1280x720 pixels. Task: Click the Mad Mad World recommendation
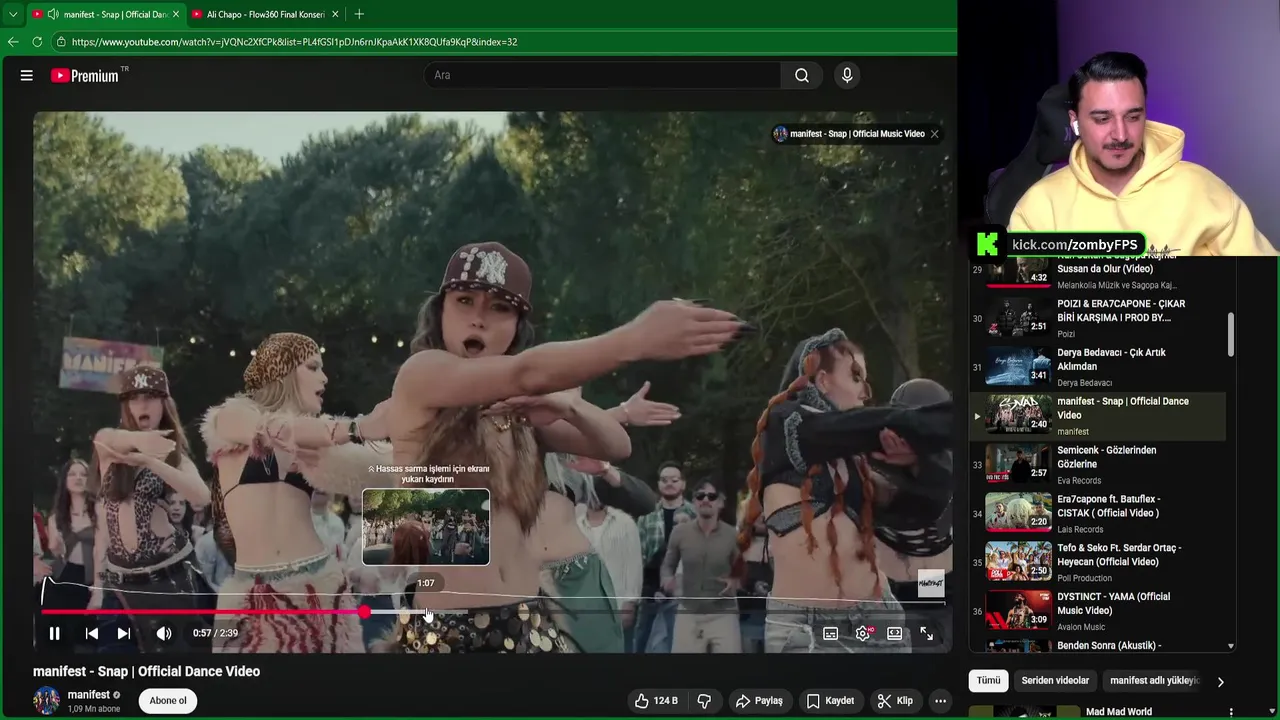1118,712
